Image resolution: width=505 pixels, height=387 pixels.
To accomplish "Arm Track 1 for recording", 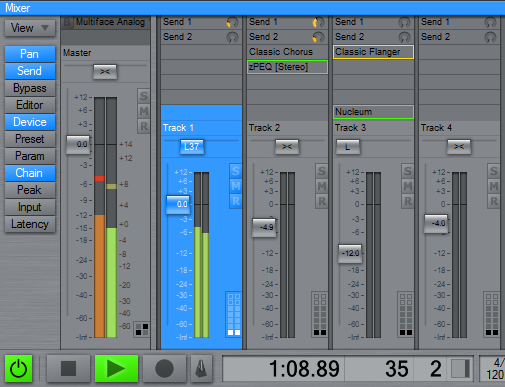I will coord(236,201).
